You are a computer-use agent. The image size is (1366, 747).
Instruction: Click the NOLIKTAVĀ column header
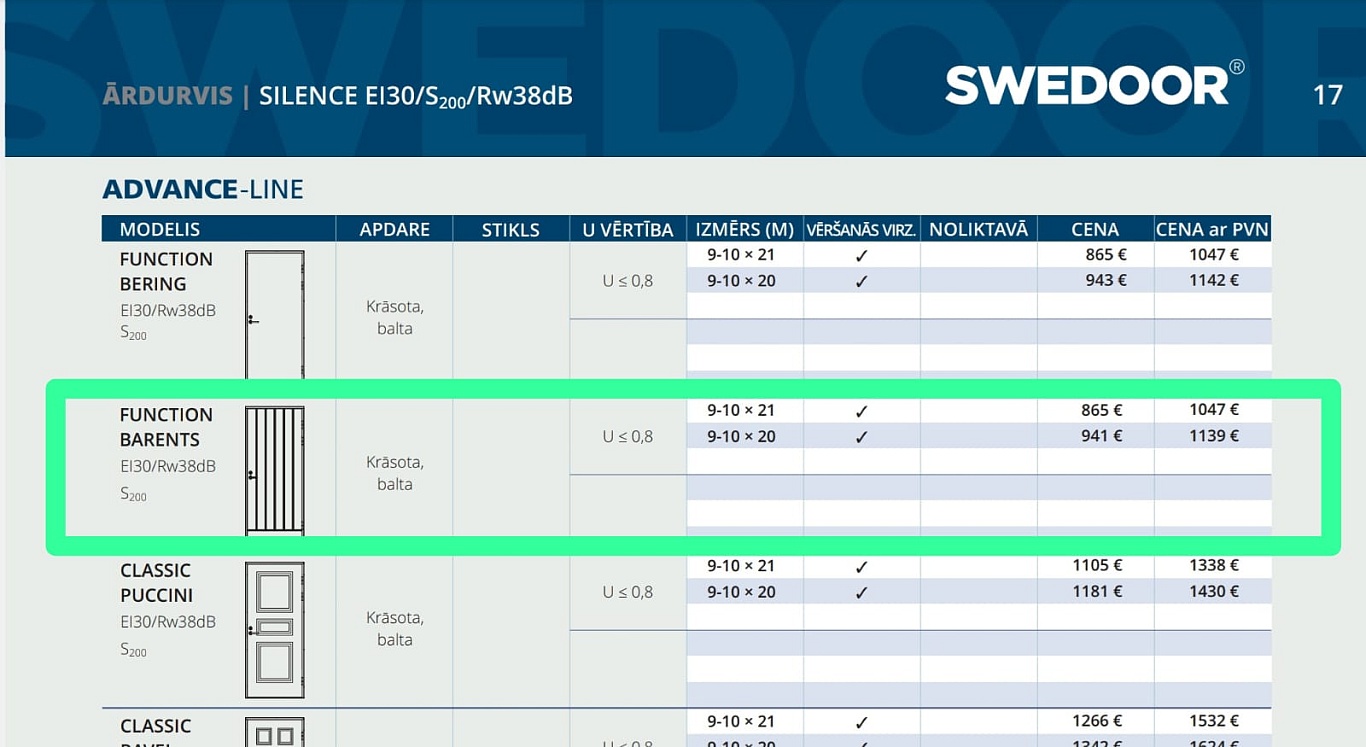coord(978,229)
